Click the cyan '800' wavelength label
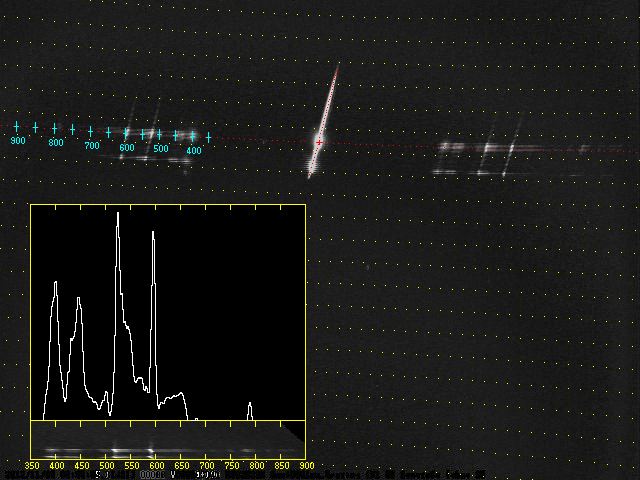The image size is (640, 480). point(56,142)
